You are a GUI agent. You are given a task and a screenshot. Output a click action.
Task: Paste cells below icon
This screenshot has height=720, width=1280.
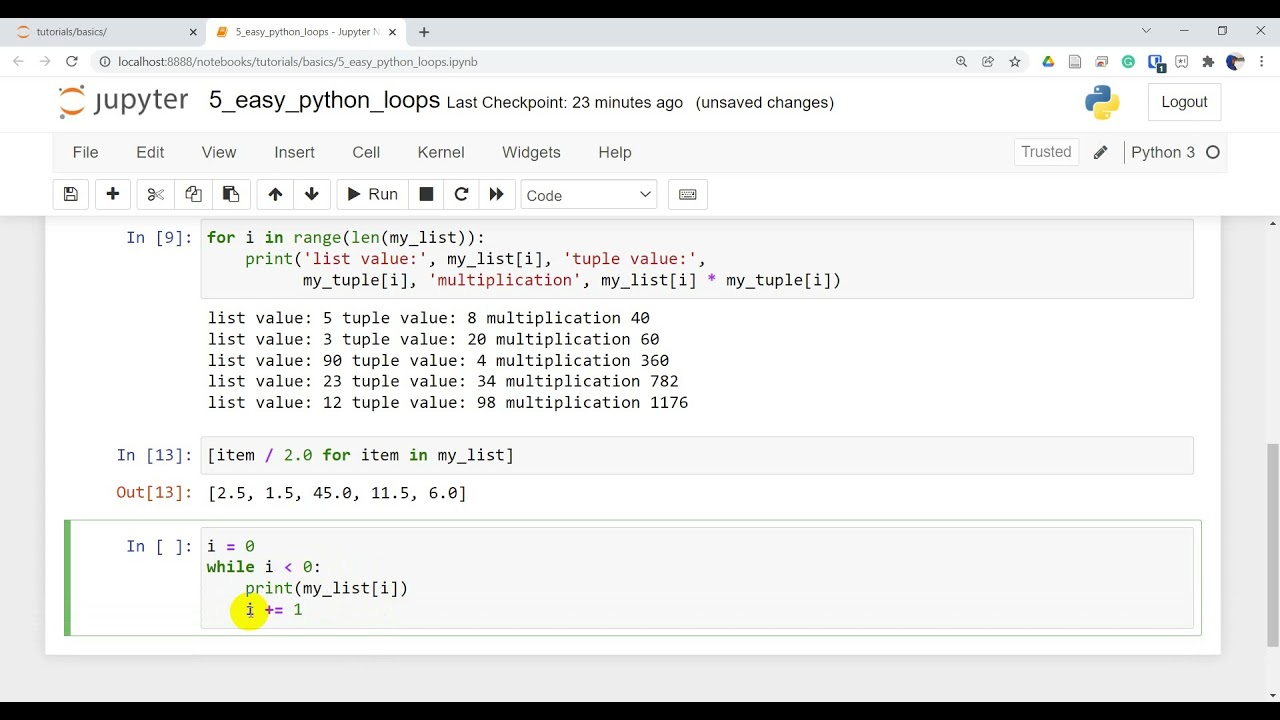tap(231, 195)
